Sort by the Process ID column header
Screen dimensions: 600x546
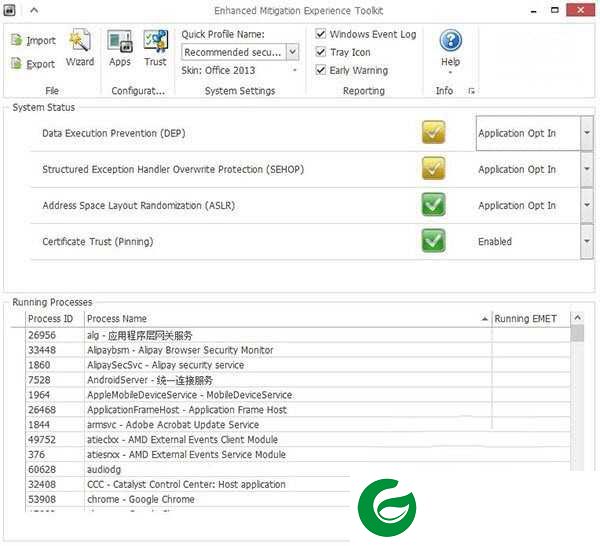point(55,319)
